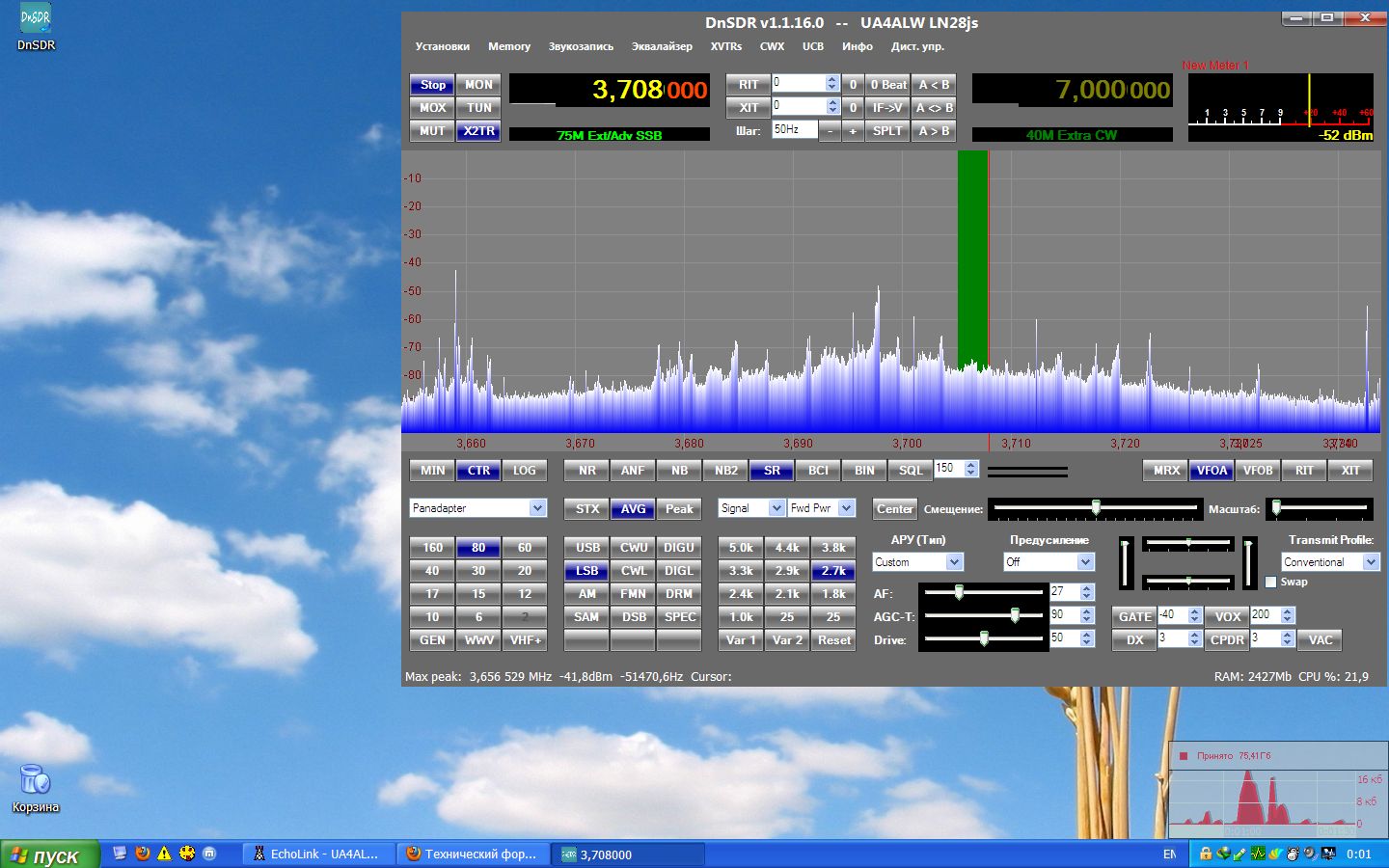Viewport: 1389px width, 868px height.
Task: Toggle the MUT mute button
Action: (x=432, y=131)
